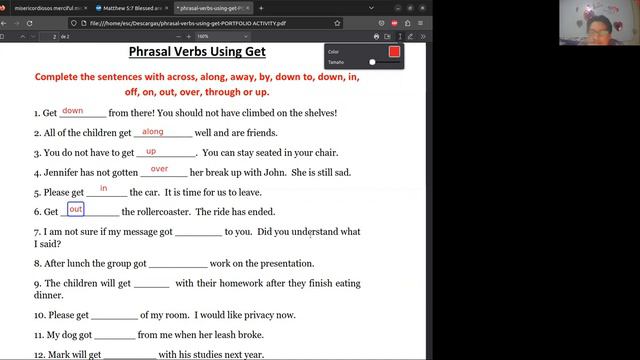Go back with the browser back arrow
Viewport: 640px width, 360px height.
3,23
